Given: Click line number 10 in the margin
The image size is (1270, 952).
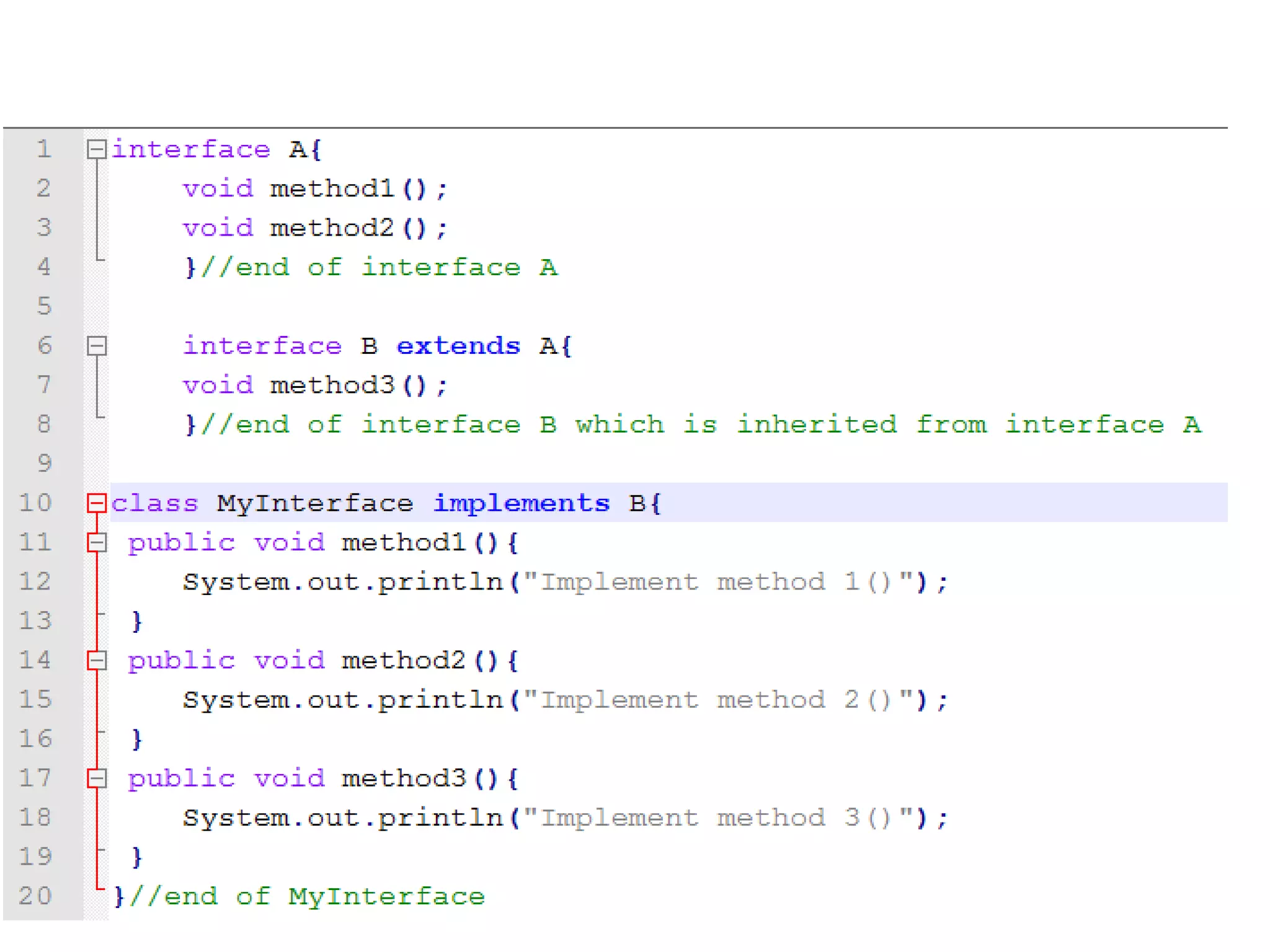Looking at the screenshot, I should pyautogui.click(x=35, y=503).
